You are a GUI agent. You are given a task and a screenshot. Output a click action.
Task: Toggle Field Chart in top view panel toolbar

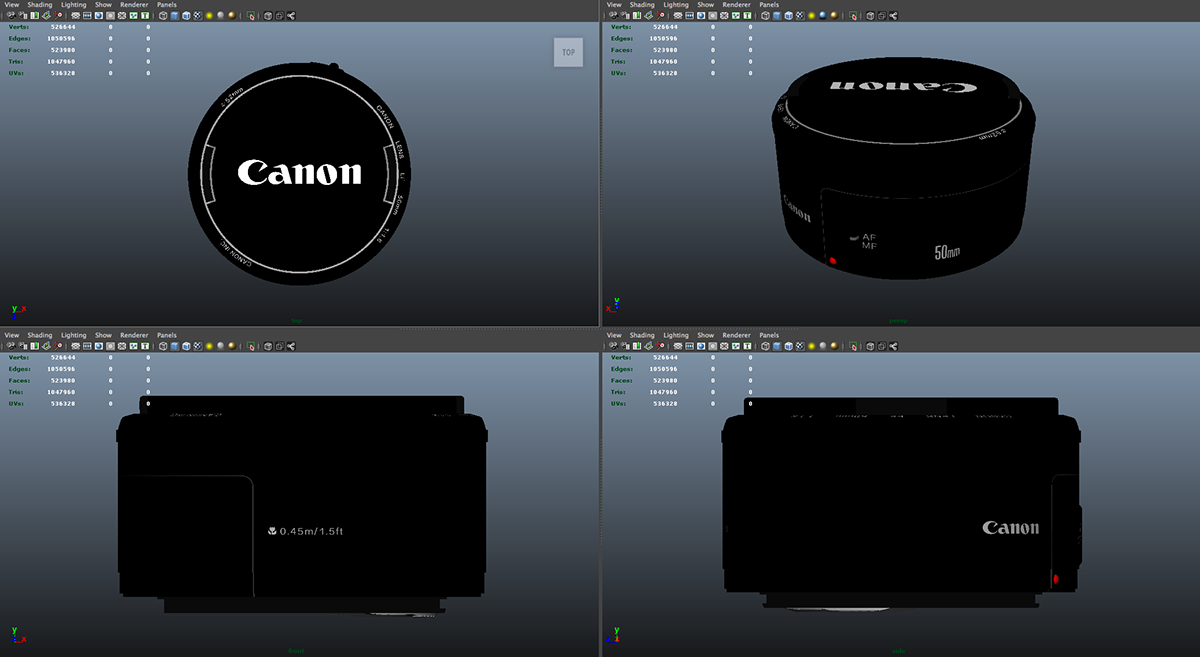[x=122, y=16]
